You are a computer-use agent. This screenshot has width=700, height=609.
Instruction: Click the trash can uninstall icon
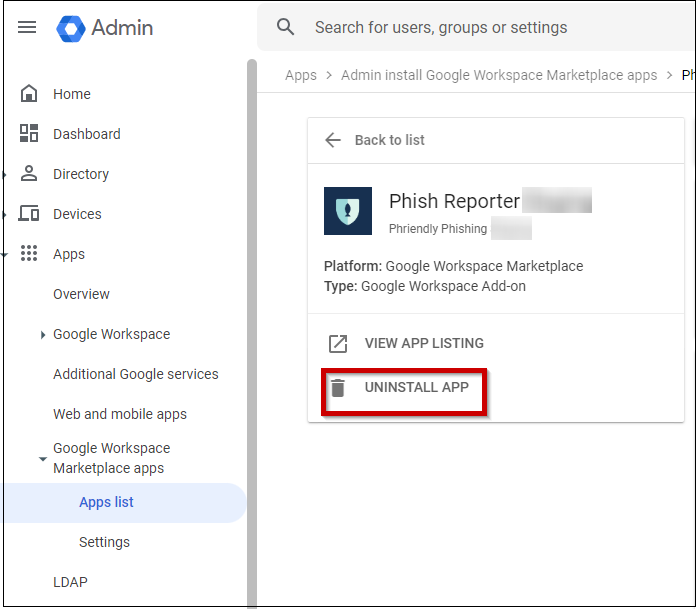338,388
